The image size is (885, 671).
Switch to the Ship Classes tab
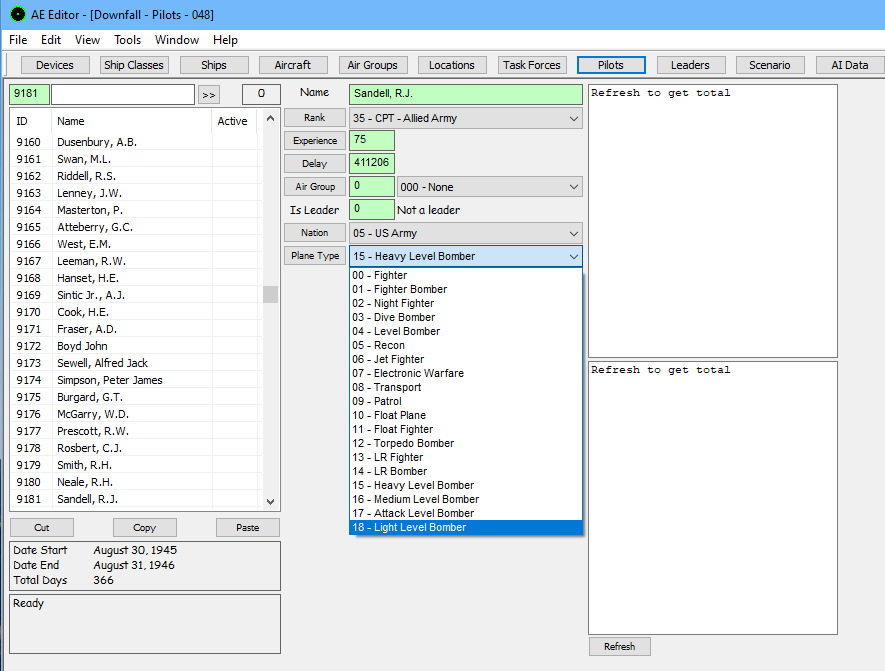pos(134,65)
